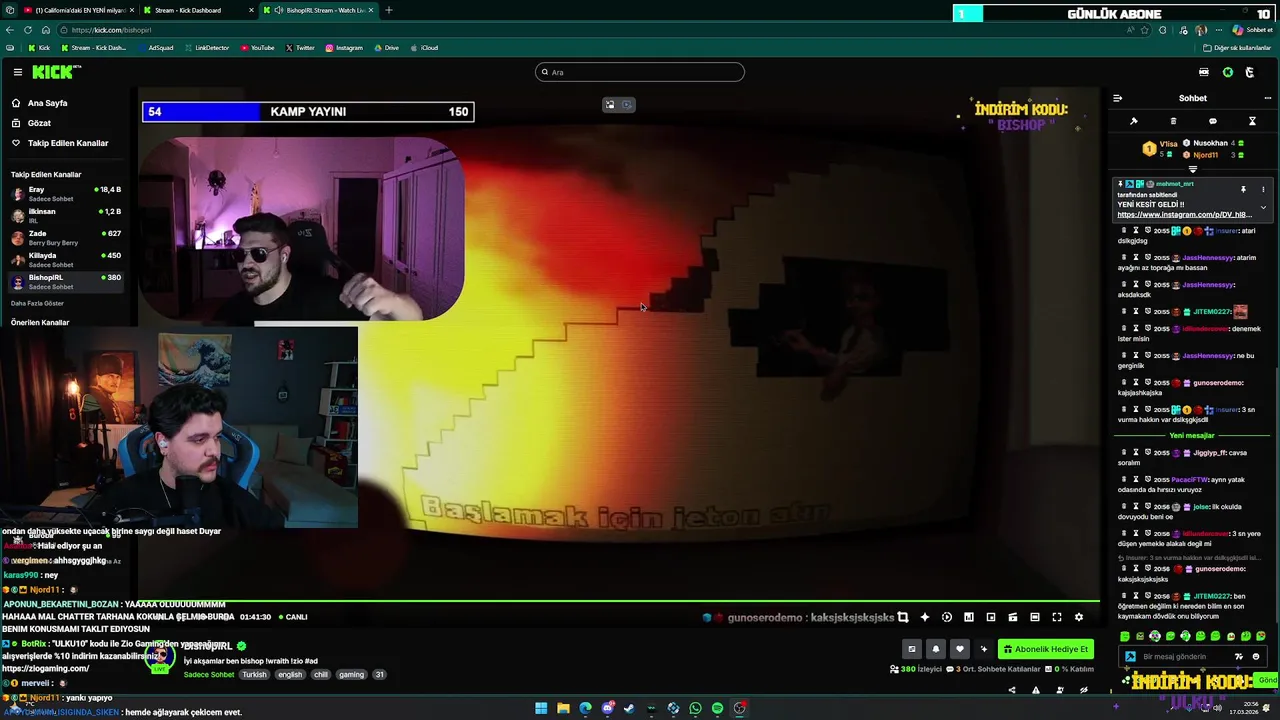Click the gavel moderation icon in chat toolbar
This screenshot has height=720, width=1280.
coord(1134,121)
